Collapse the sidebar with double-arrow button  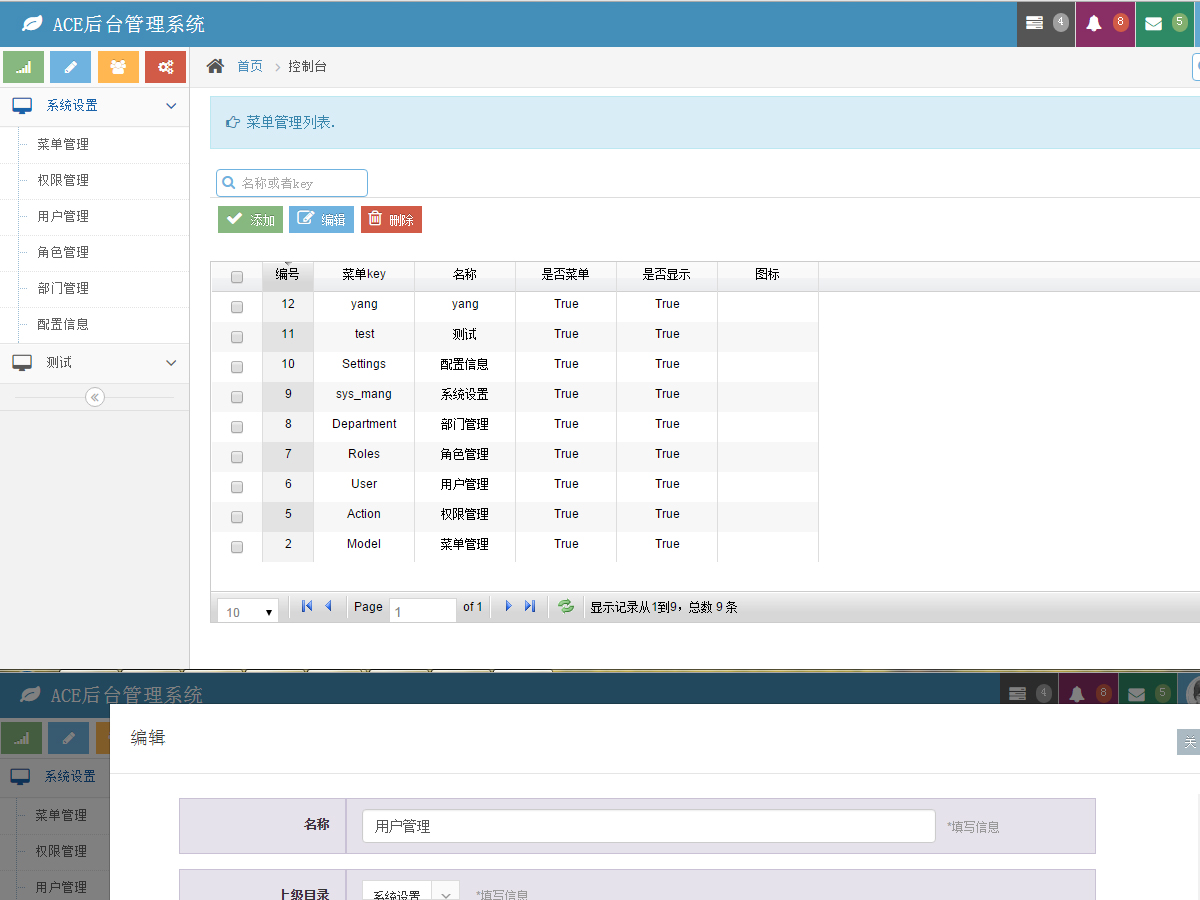point(95,397)
